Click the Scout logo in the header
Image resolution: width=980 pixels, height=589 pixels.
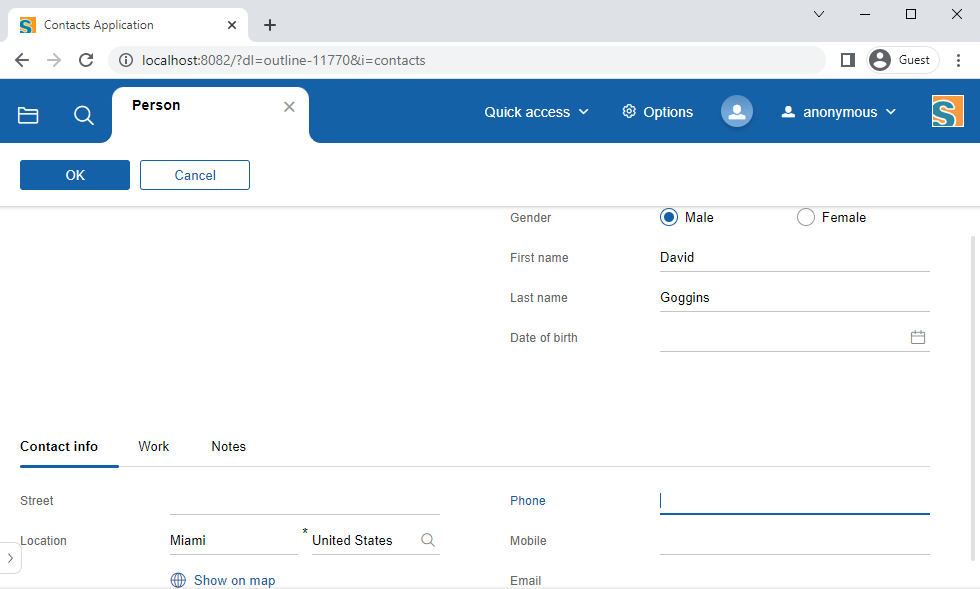pyautogui.click(x=947, y=111)
